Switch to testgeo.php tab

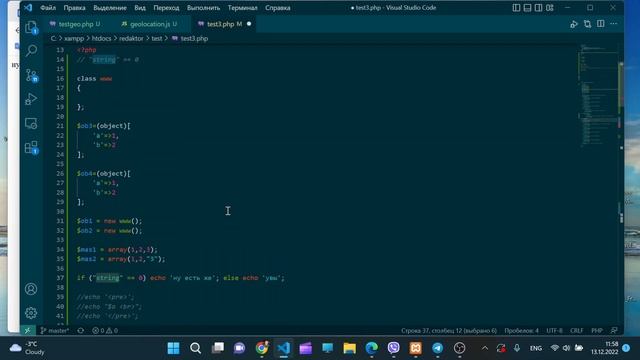coord(76,24)
